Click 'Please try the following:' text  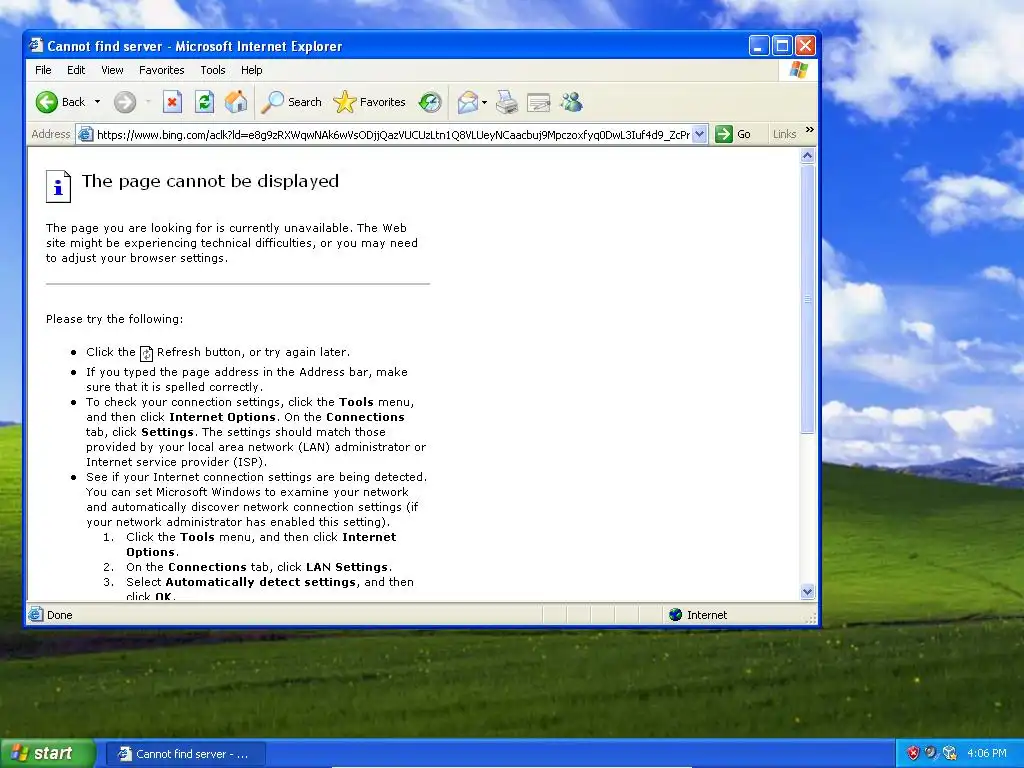click(x=114, y=319)
